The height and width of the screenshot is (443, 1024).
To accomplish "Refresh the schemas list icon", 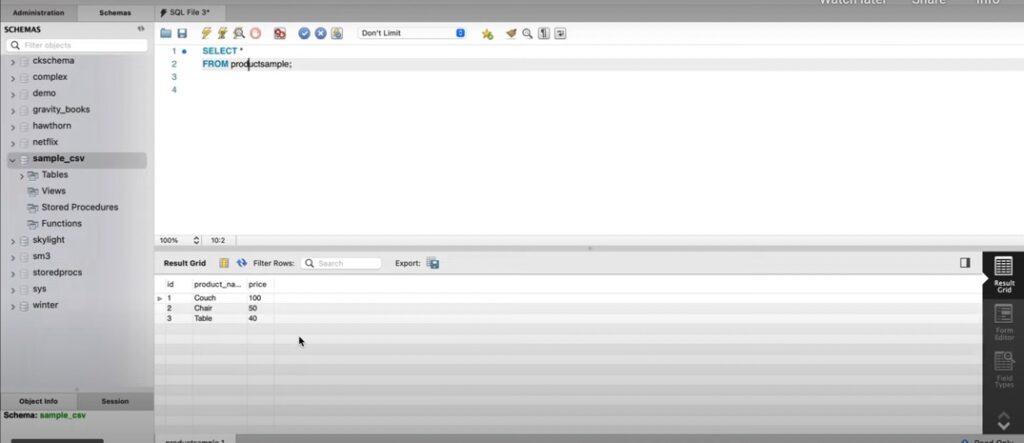I will click(x=140, y=29).
